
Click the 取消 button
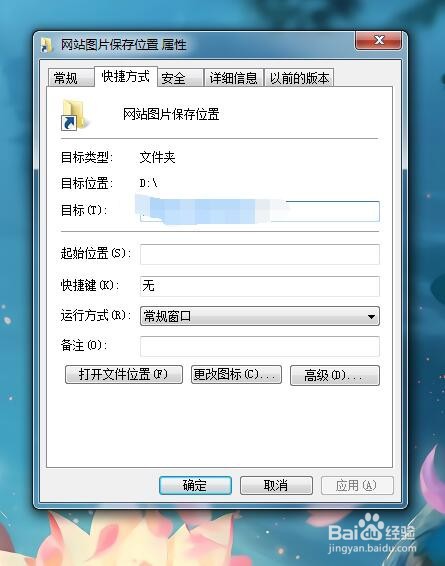276,485
